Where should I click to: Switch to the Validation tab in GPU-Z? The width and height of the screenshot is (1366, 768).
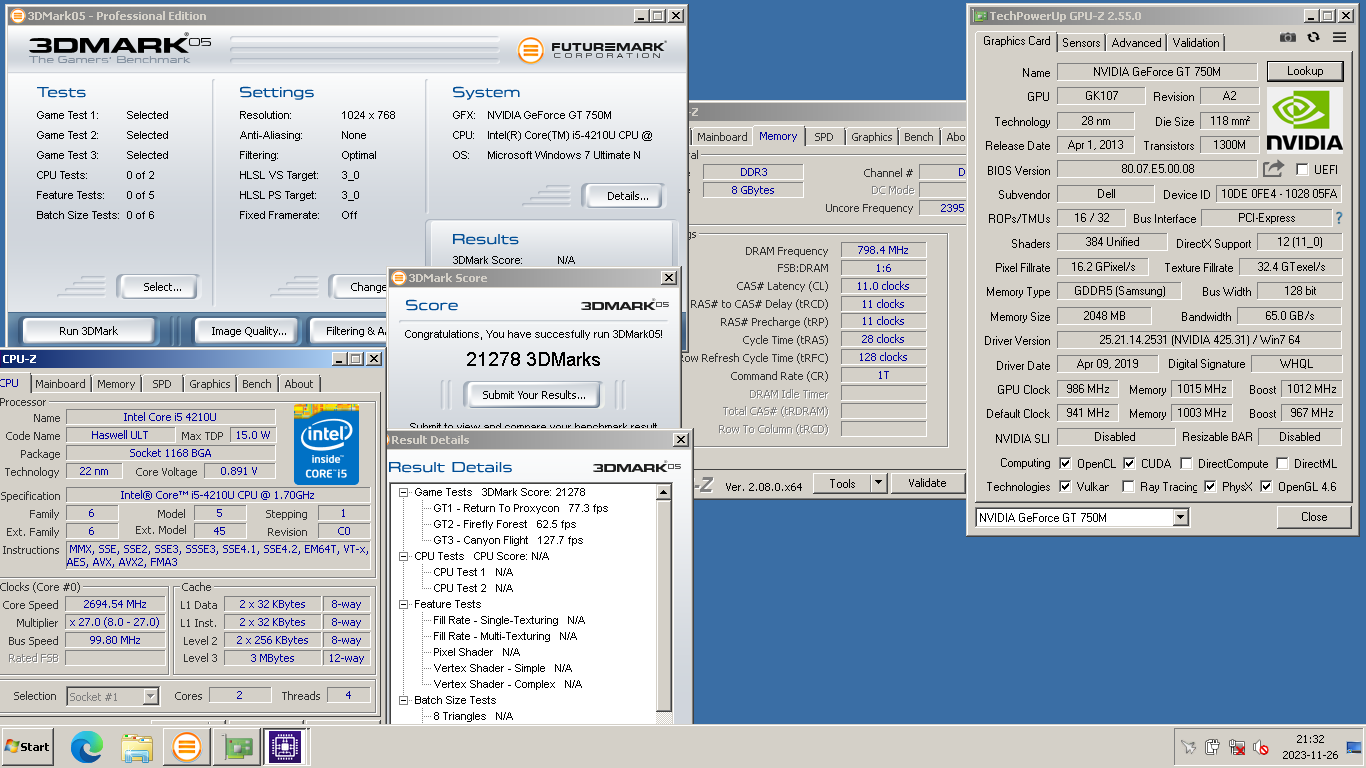tap(1196, 43)
